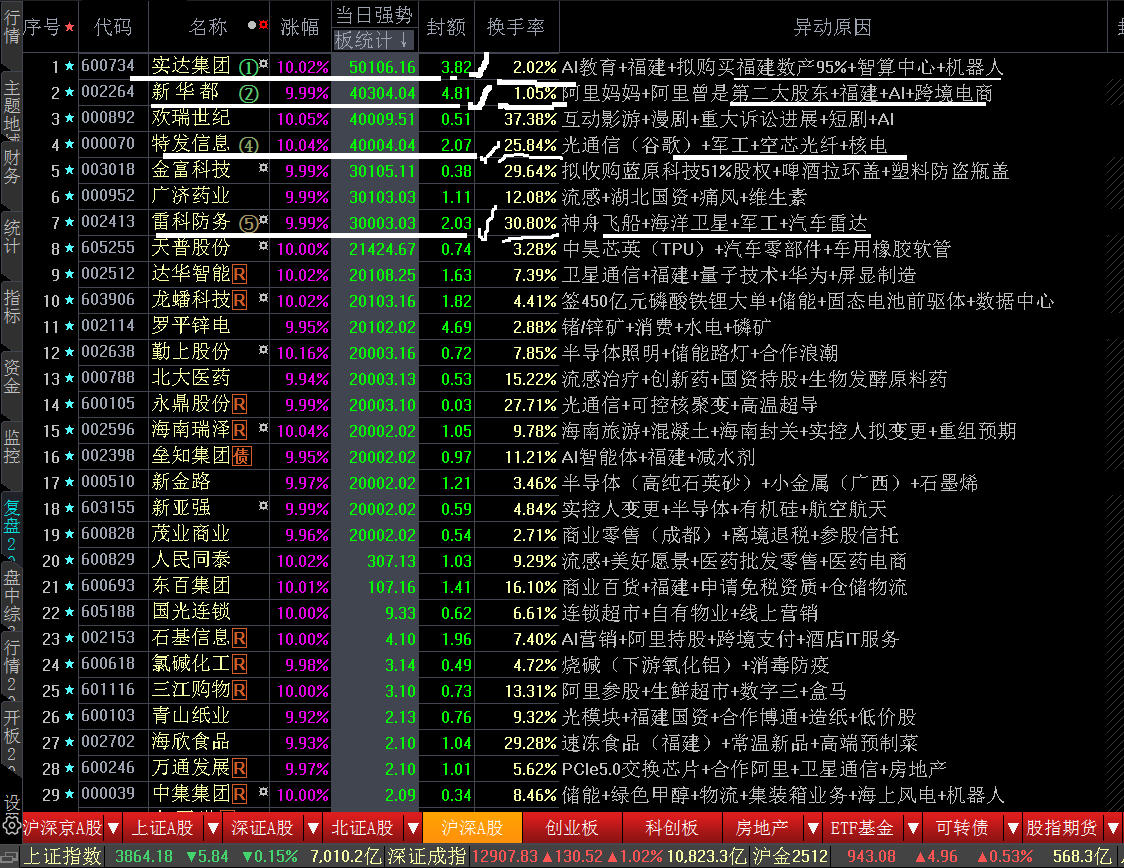
Task: Click the info marker icon on 勤上股份 row
Action: point(263,350)
